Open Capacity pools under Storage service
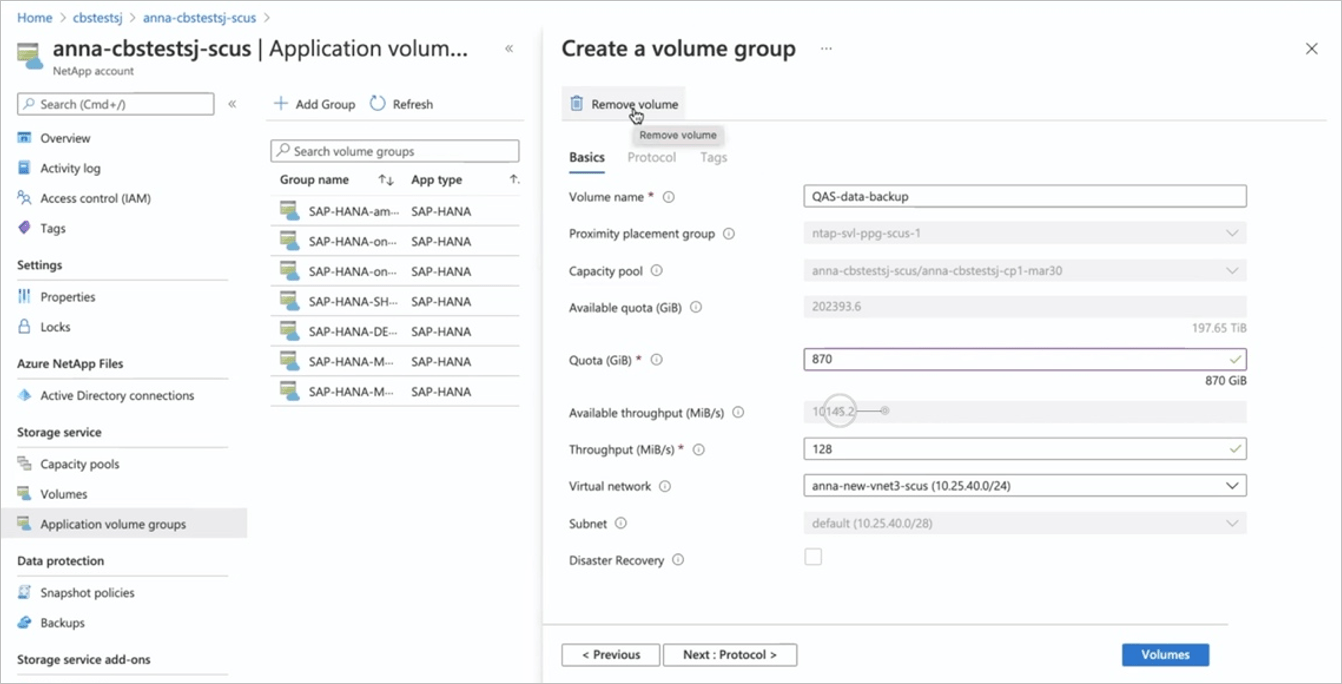The height and width of the screenshot is (684, 1342). (79, 463)
